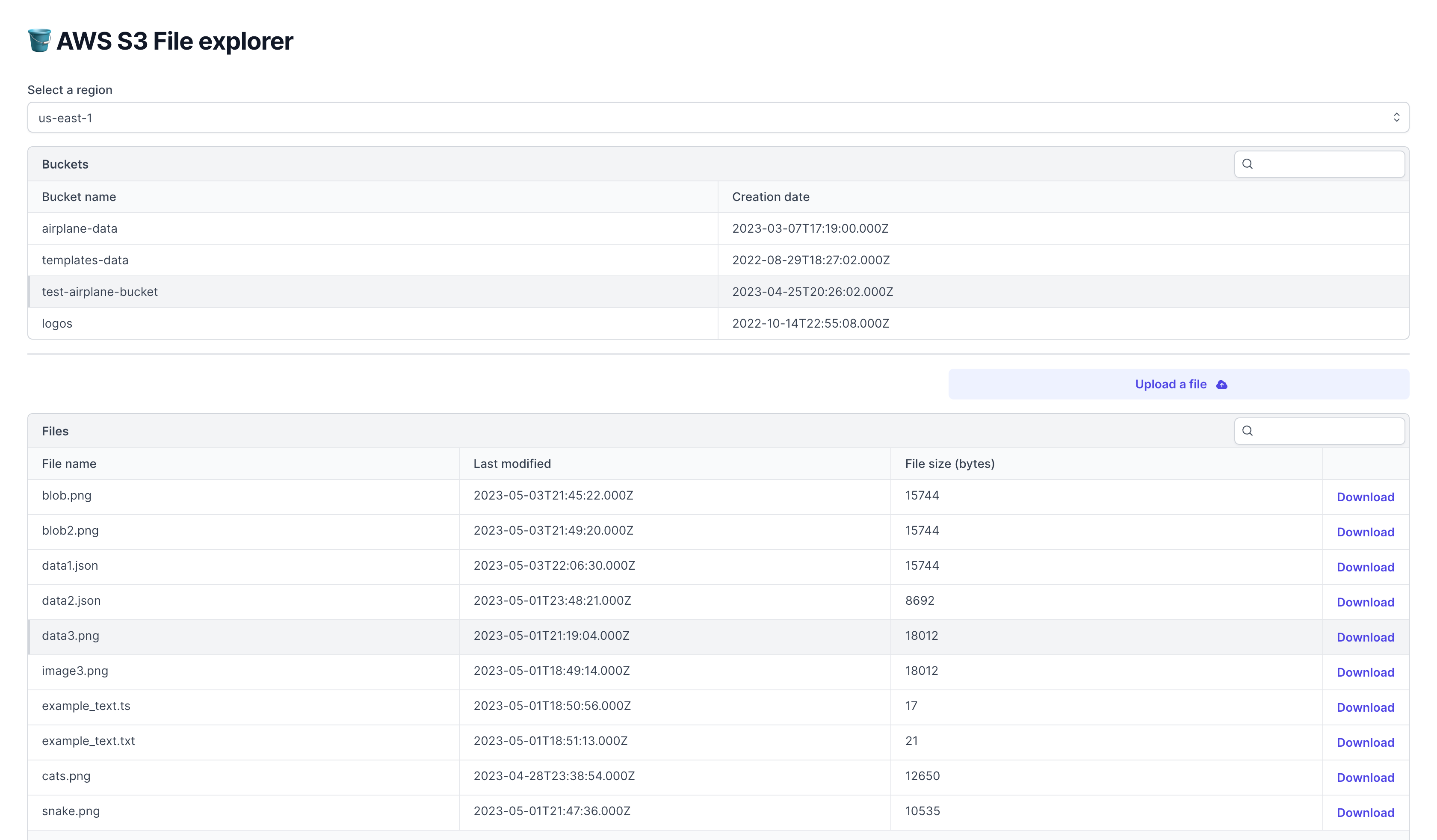Select the example_text.txt file name cell
1437x840 pixels.
click(x=243, y=742)
